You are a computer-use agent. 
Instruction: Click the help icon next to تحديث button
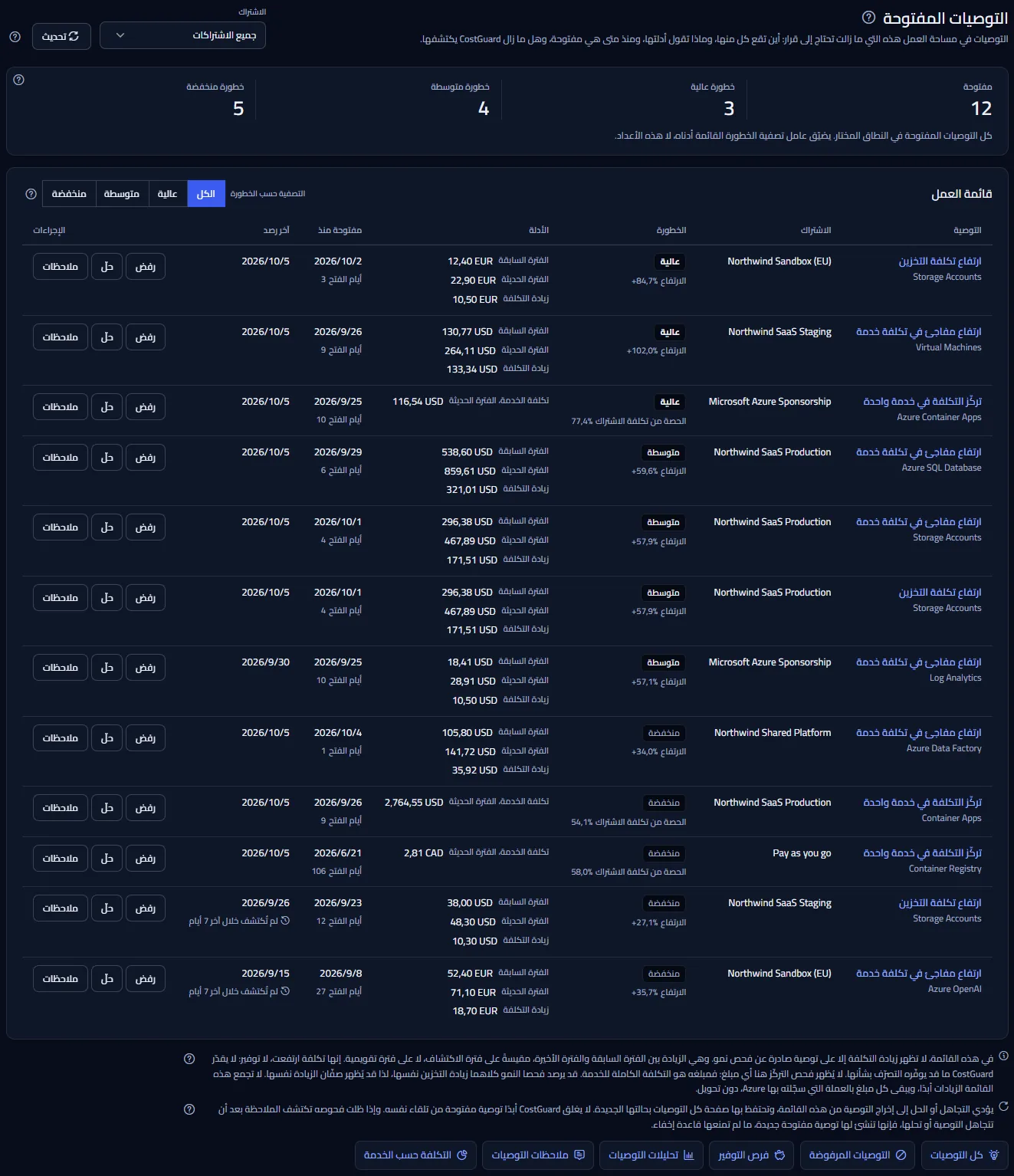(x=15, y=36)
